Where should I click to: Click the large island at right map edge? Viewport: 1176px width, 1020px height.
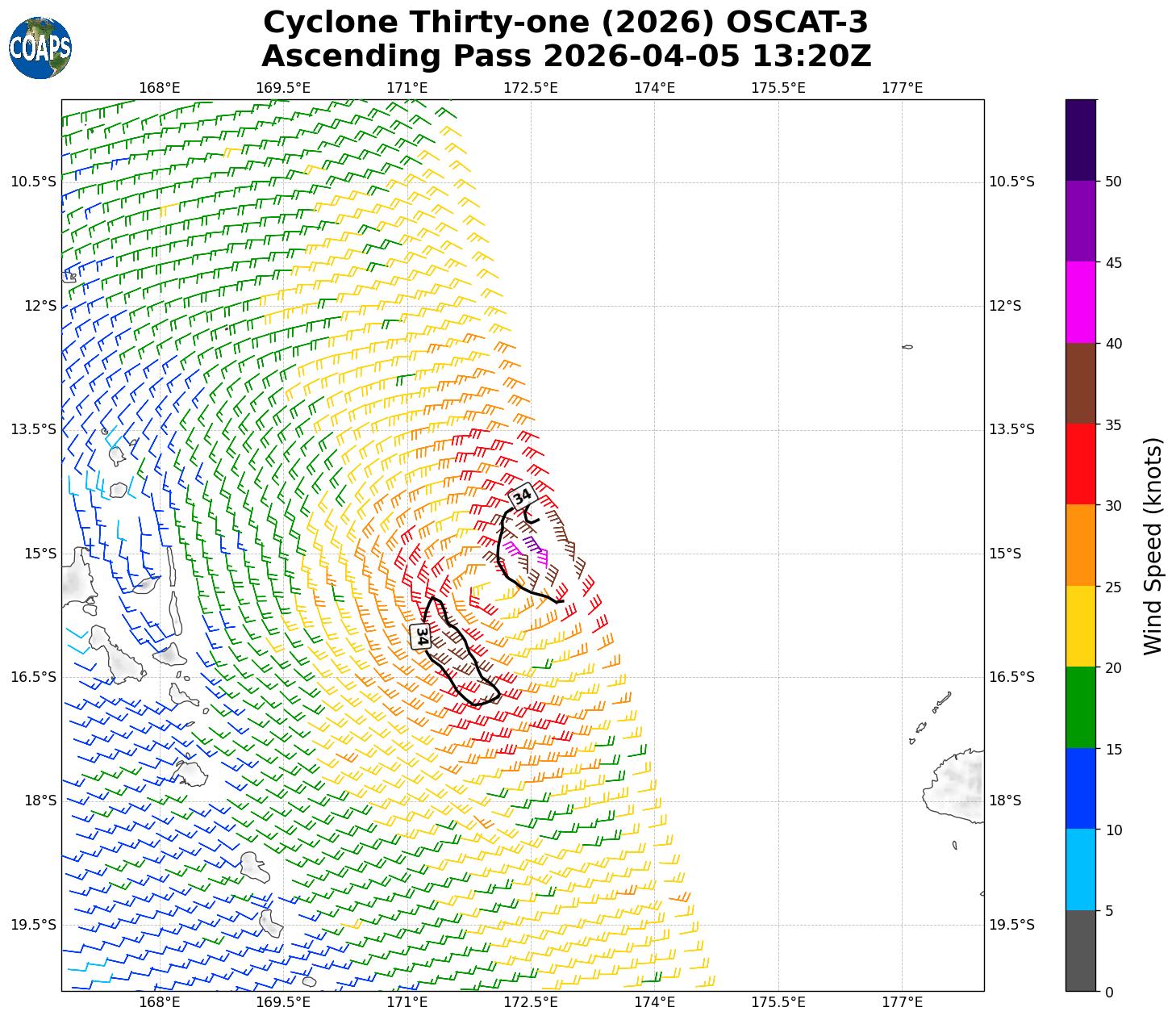(x=956, y=785)
